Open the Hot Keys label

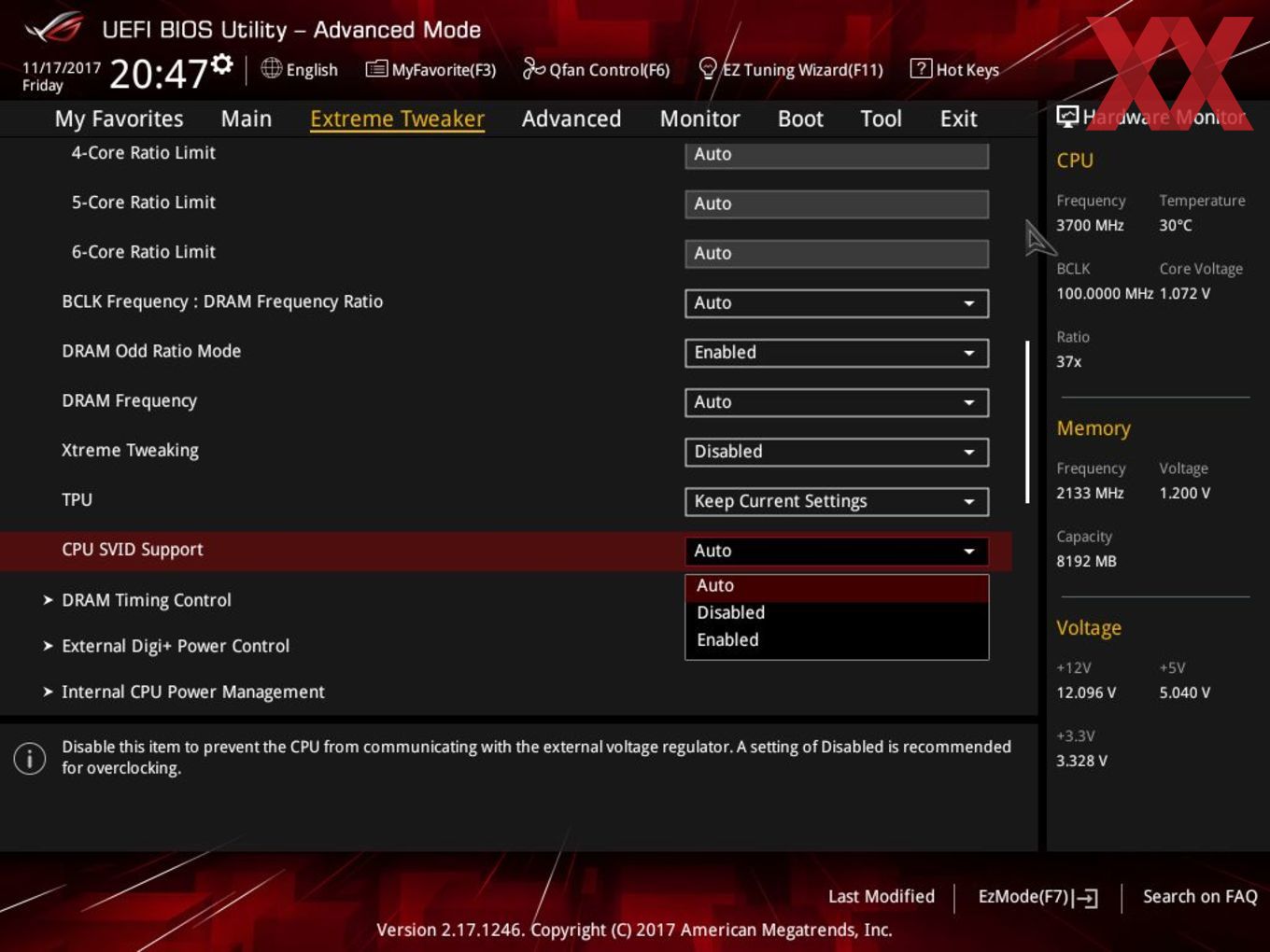point(967,70)
